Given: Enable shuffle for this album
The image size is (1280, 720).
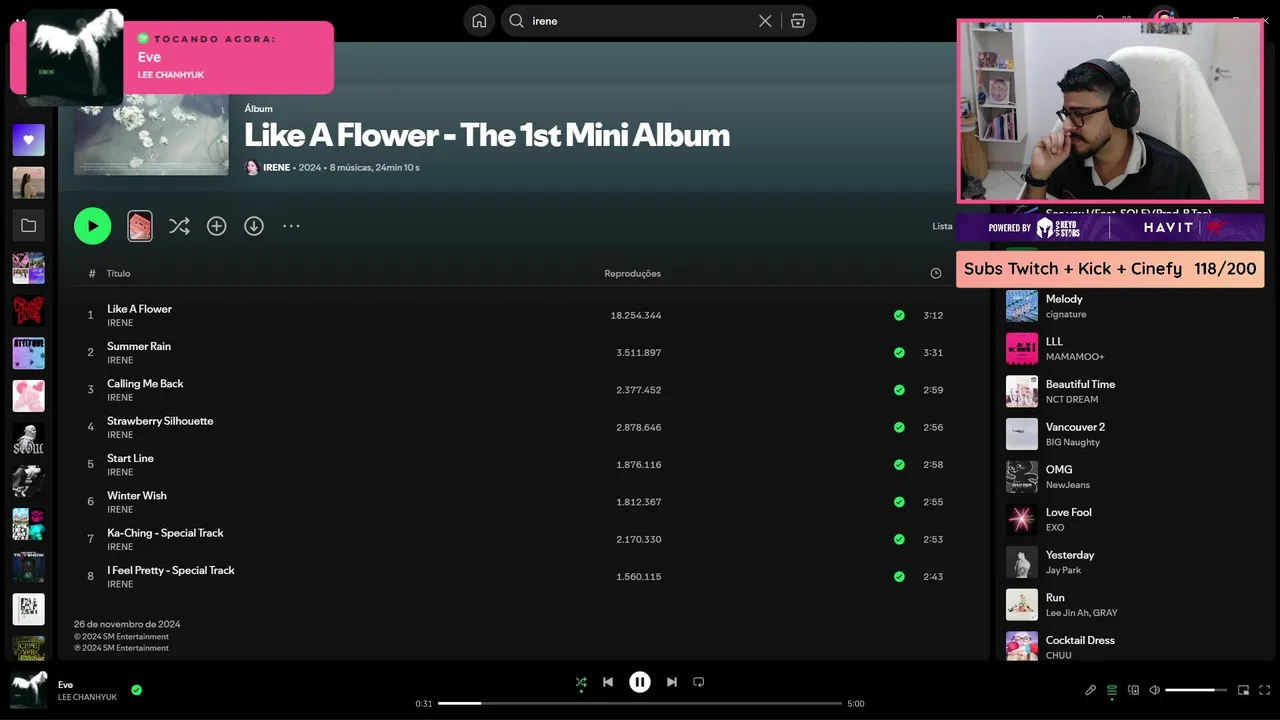Looking at the screenshot, I should [x=179, y=226].
